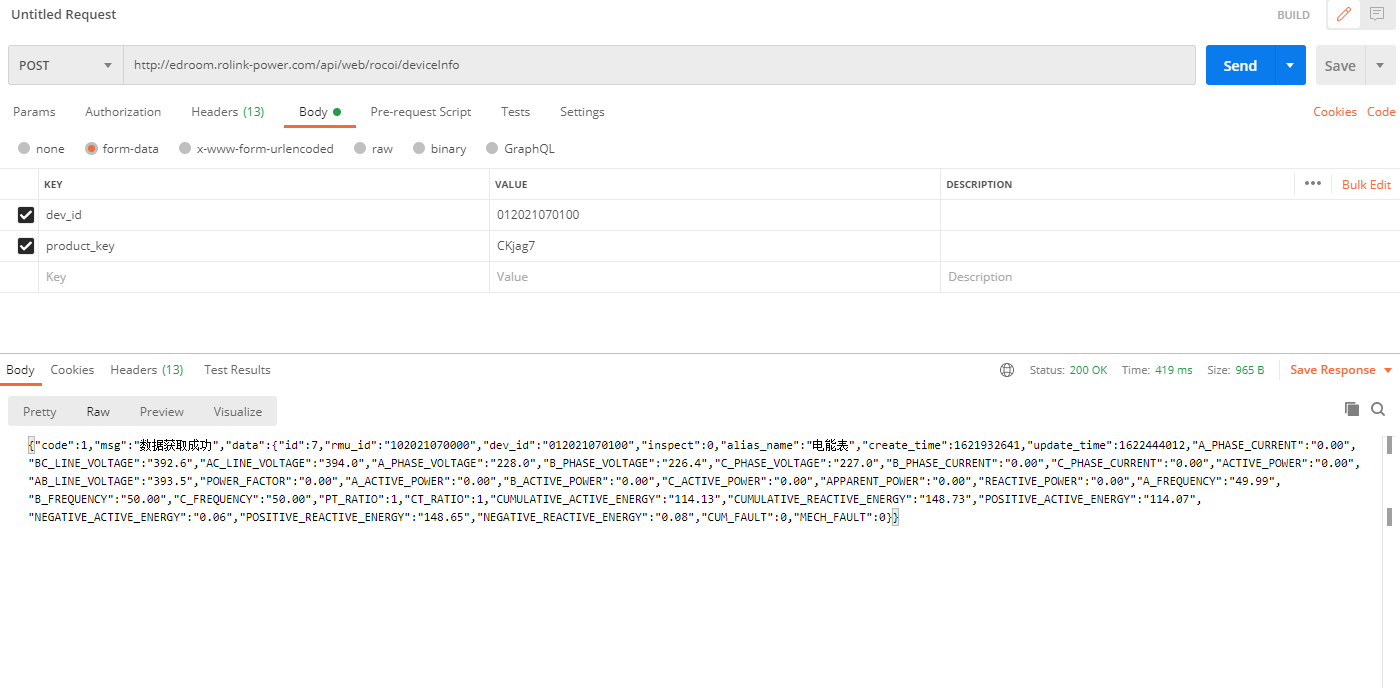Open the Cookies link at right
1400x688 pixels.
[1335, 112]
